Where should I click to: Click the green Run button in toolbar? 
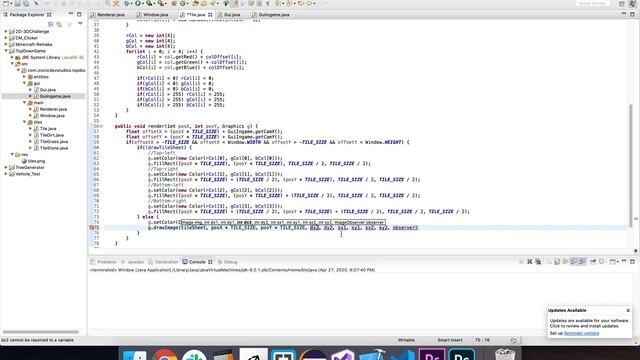(x=138, y=3)
